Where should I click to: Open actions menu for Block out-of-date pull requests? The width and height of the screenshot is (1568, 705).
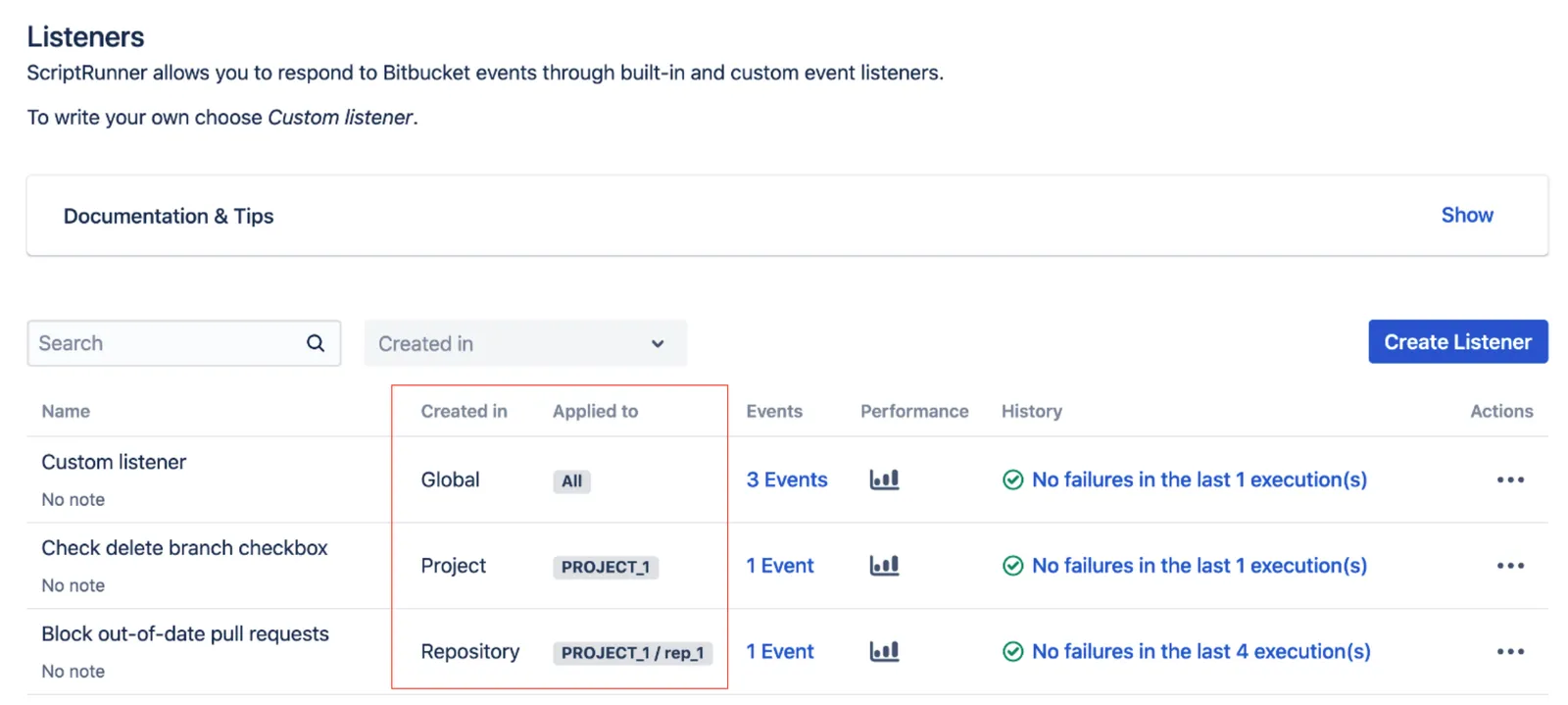pyautogui.click(x=1510, y=652)
